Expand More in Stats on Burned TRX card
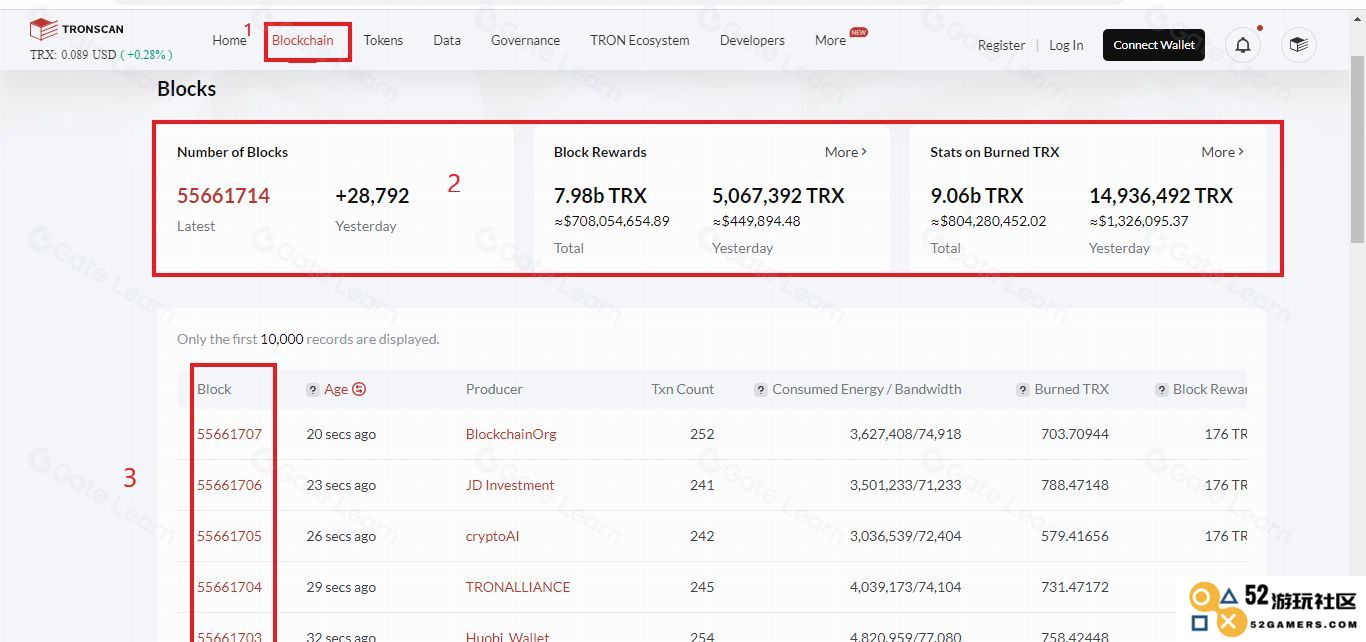Screen dimensions: 1366x642 coord(1223,152)
